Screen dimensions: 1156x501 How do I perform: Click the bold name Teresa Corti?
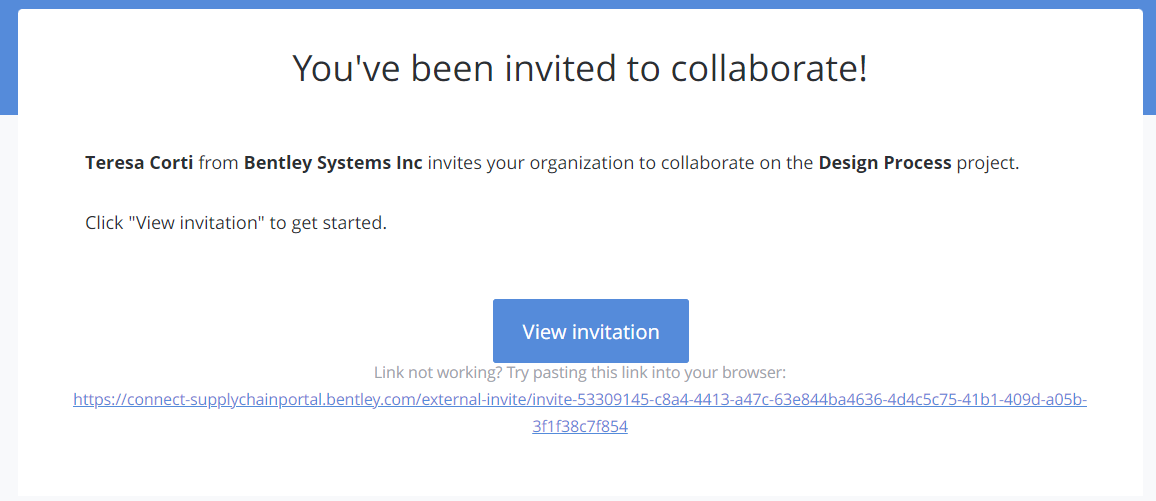click(x=139, y=163)
